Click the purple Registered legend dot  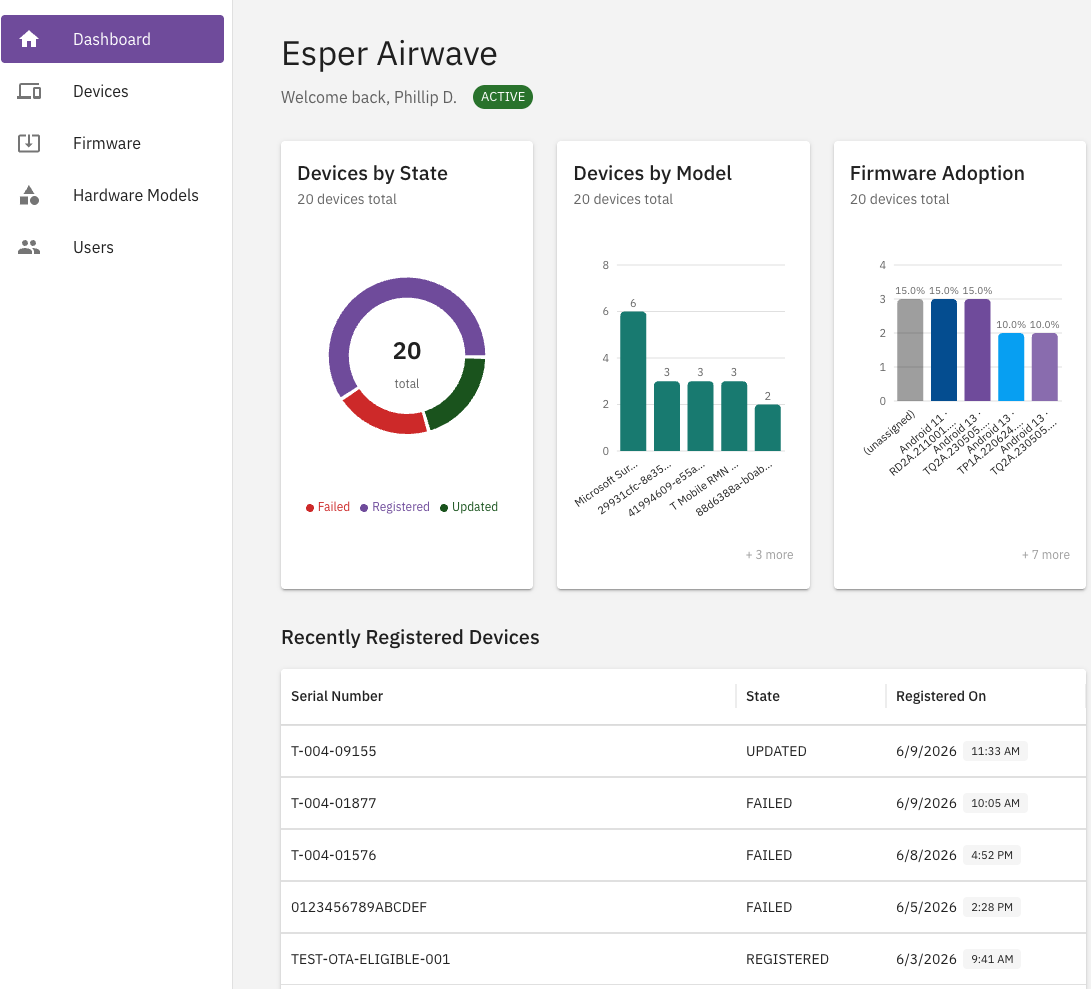[364, 507]
